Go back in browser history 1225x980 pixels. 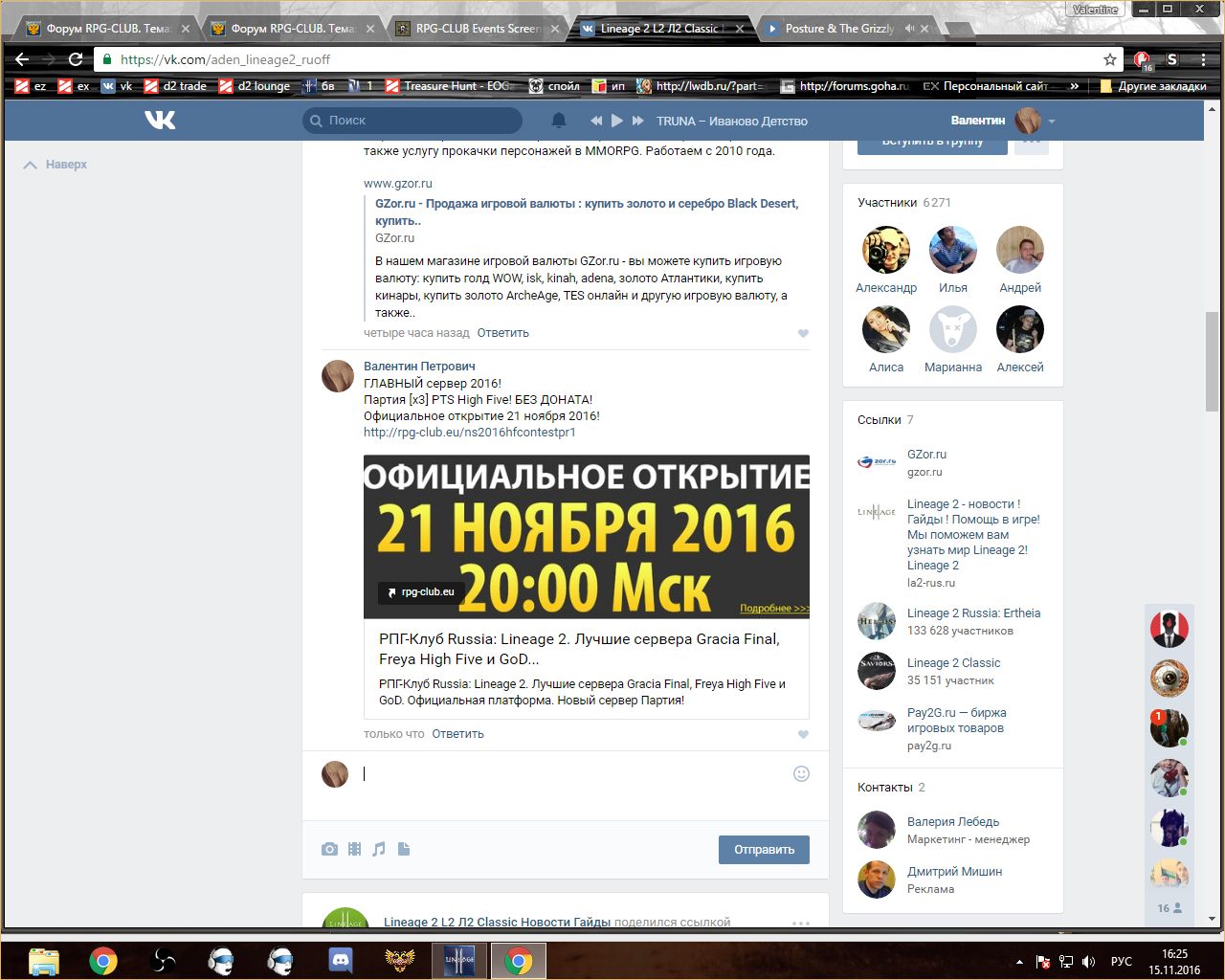[23, 59]
